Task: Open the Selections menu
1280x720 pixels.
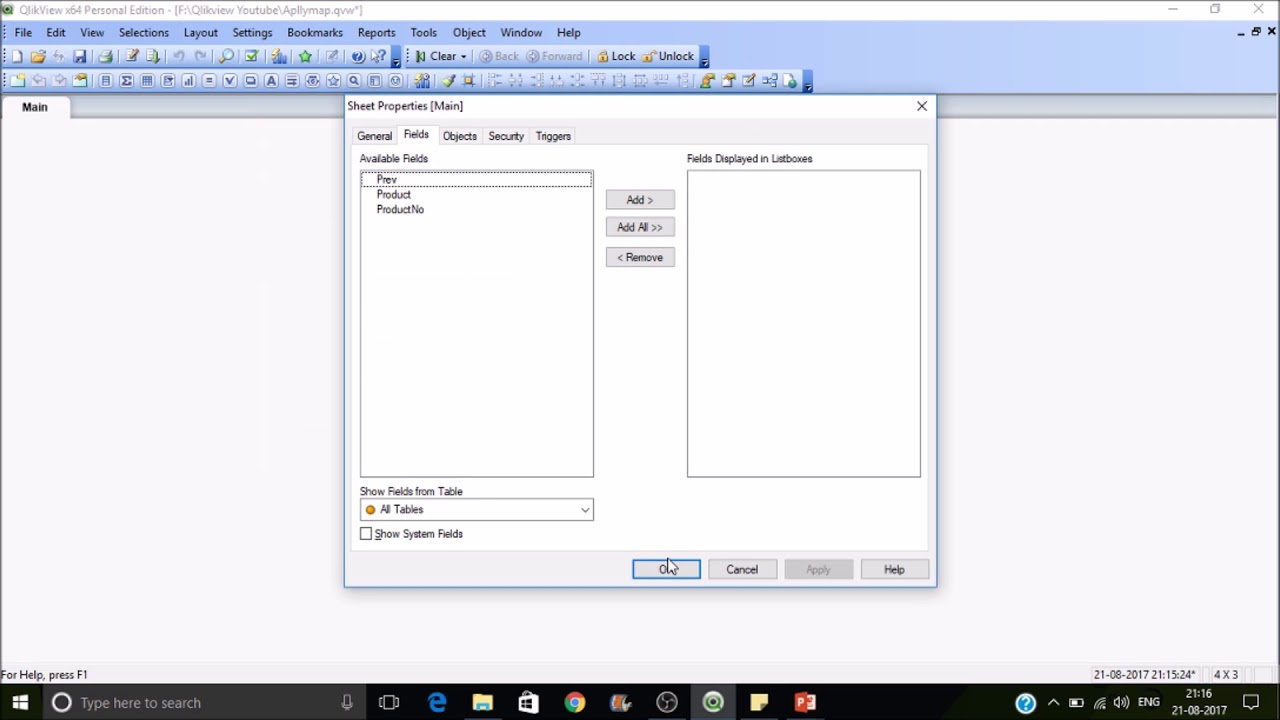Action: pos(144,32)
